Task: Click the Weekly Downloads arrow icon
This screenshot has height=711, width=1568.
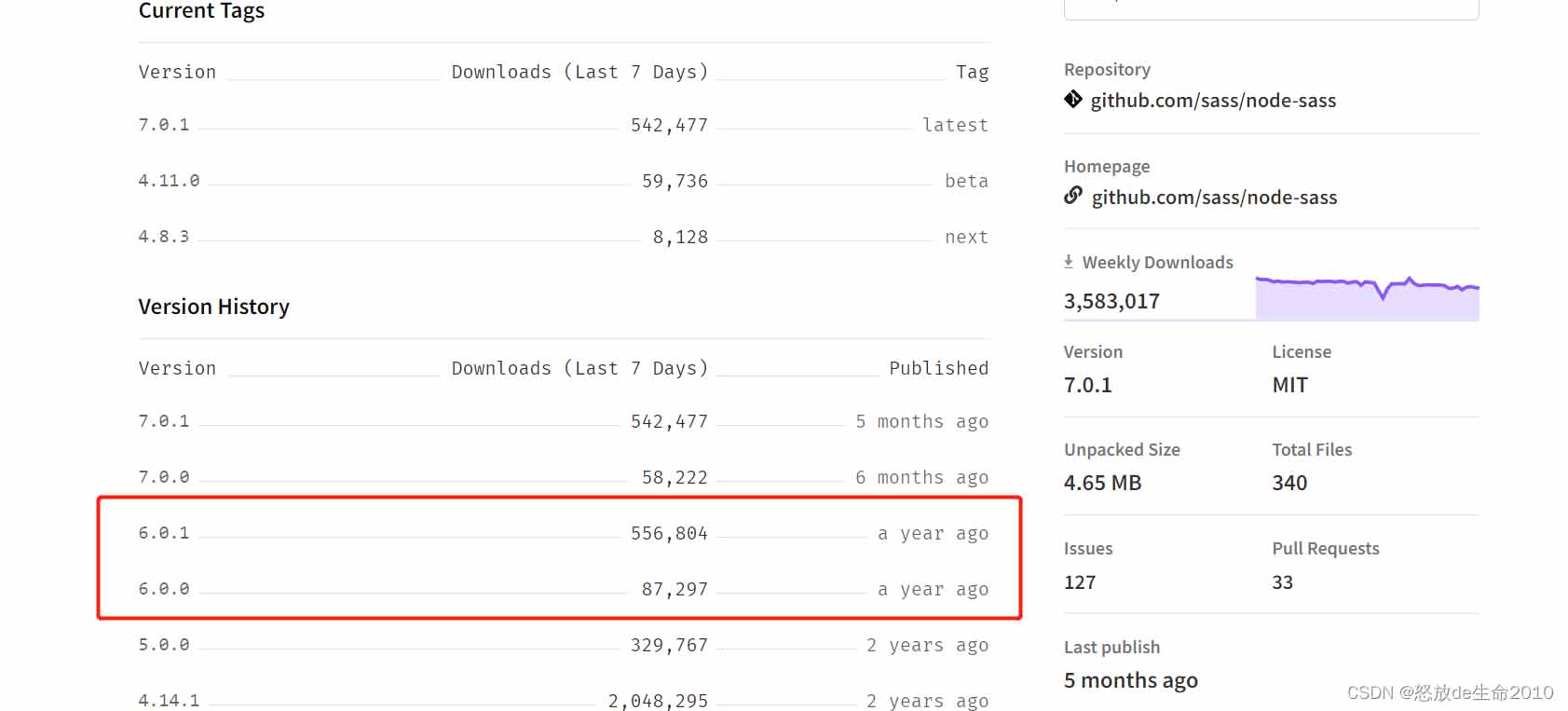Action: tap(1069, 263)
